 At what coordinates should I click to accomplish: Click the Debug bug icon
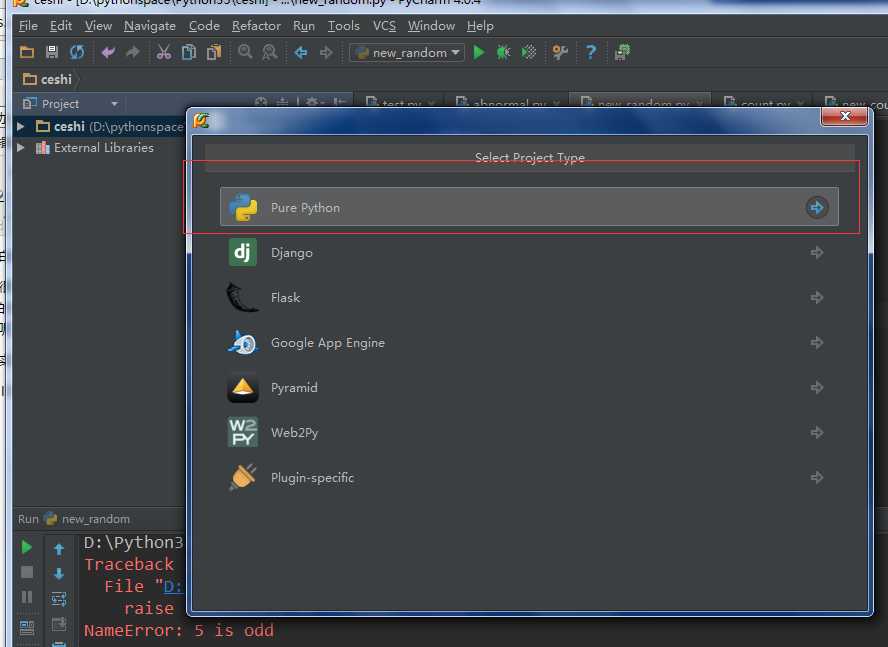(503, 53)
